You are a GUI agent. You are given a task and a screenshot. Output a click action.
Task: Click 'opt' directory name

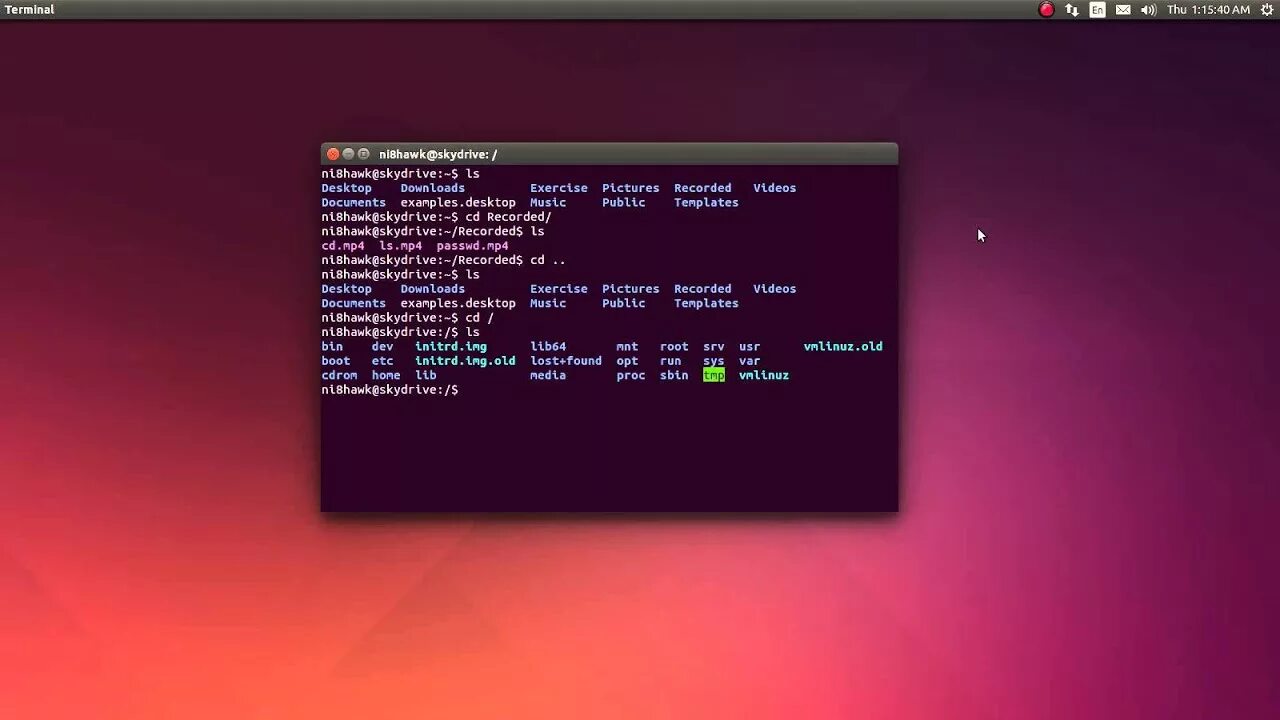(627, 361)
